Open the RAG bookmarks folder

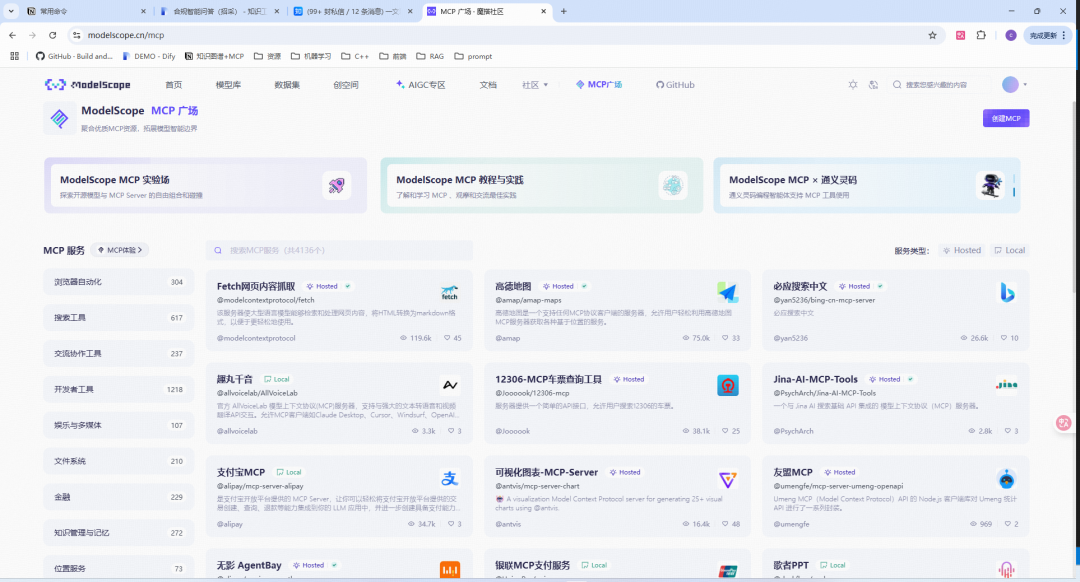coord(430,56)
